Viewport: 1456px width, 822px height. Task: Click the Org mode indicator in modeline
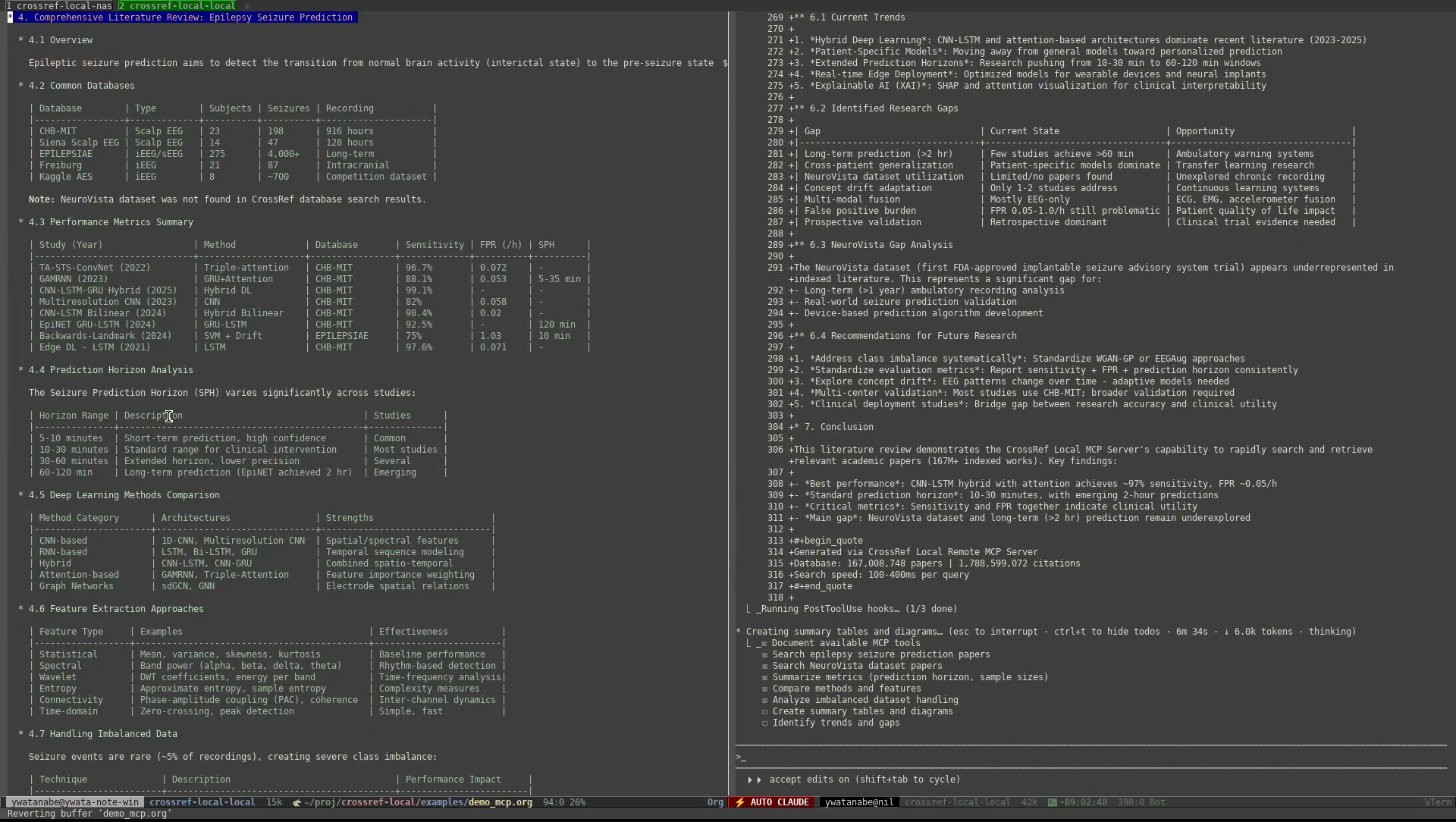click(x=715, y=802)
